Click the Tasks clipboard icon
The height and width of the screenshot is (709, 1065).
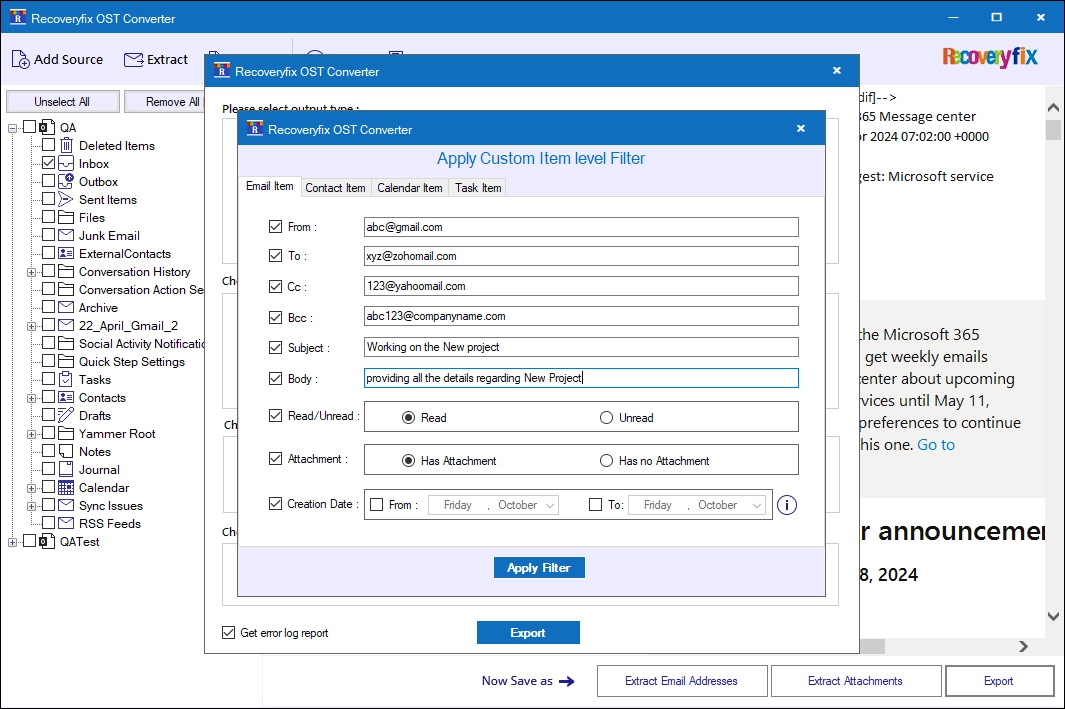66,380
